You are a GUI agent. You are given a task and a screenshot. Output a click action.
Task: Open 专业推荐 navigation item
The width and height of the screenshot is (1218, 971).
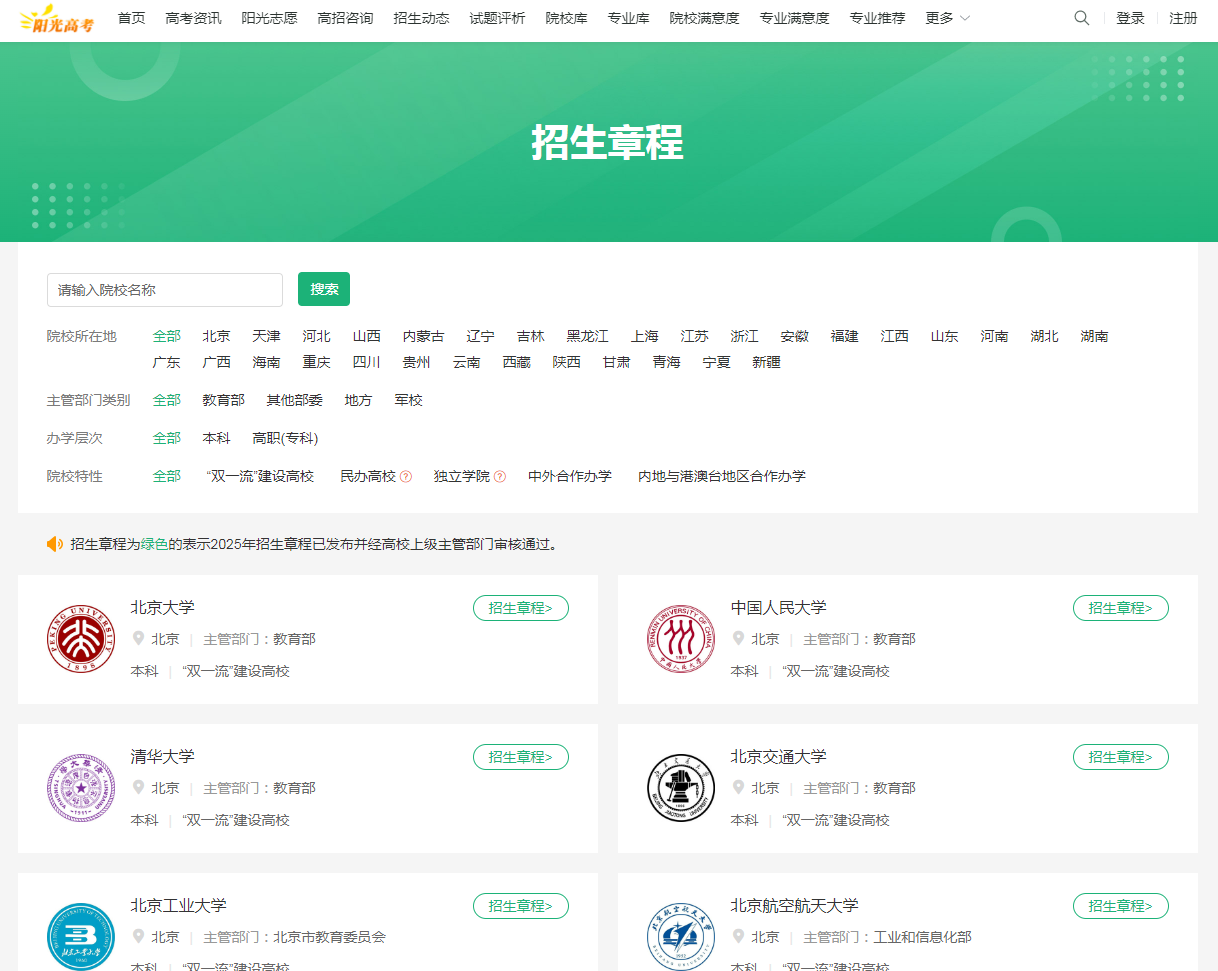coord(877,18)
